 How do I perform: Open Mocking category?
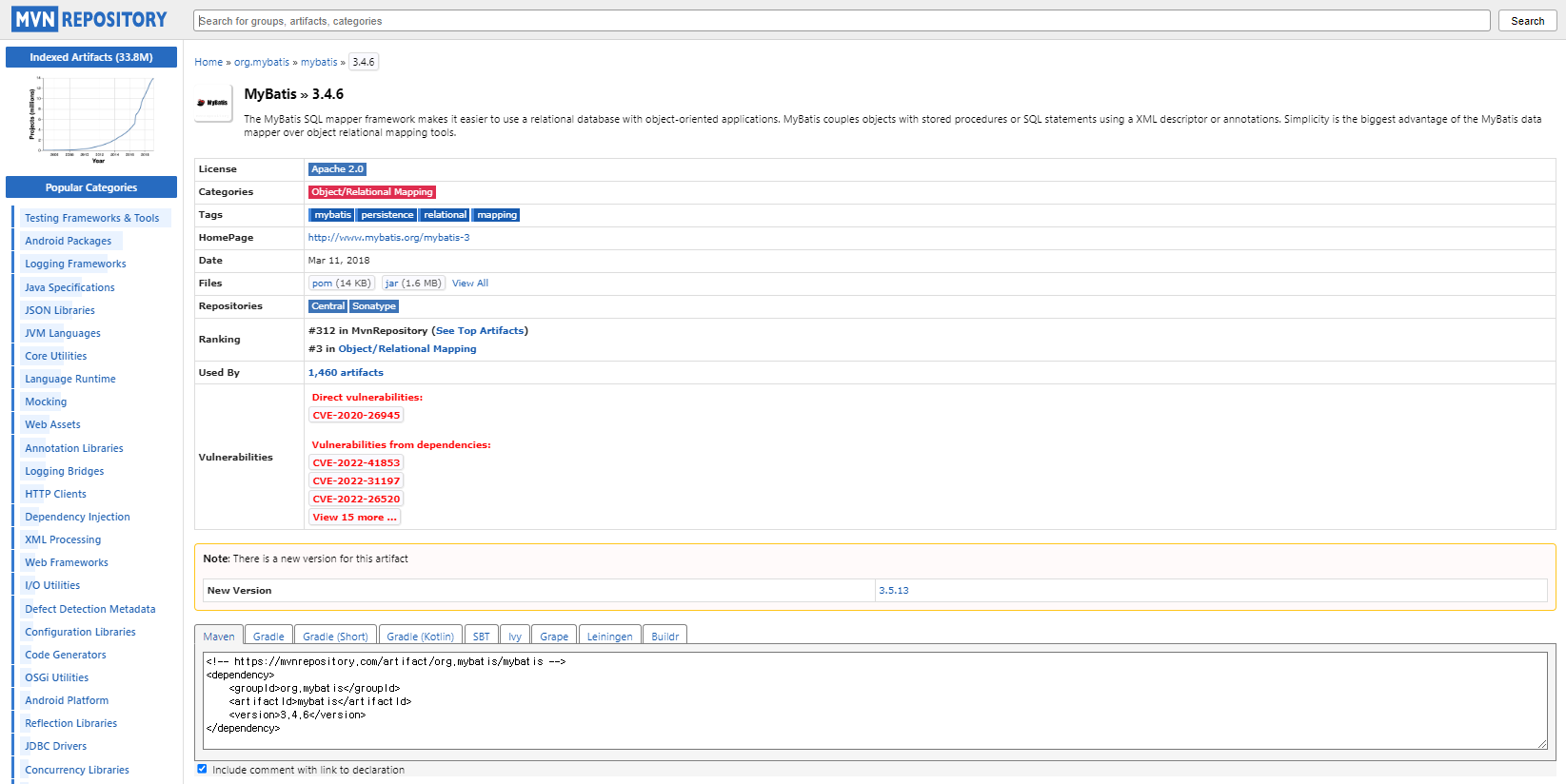46,402
